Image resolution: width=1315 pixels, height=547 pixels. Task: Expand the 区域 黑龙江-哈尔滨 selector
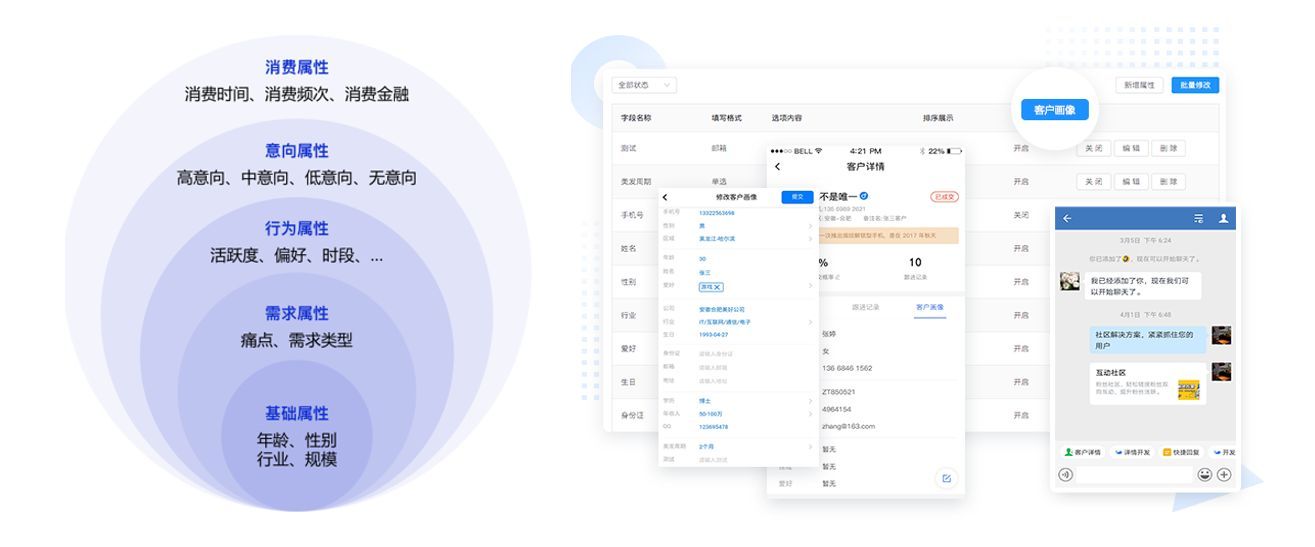(810, 239)
